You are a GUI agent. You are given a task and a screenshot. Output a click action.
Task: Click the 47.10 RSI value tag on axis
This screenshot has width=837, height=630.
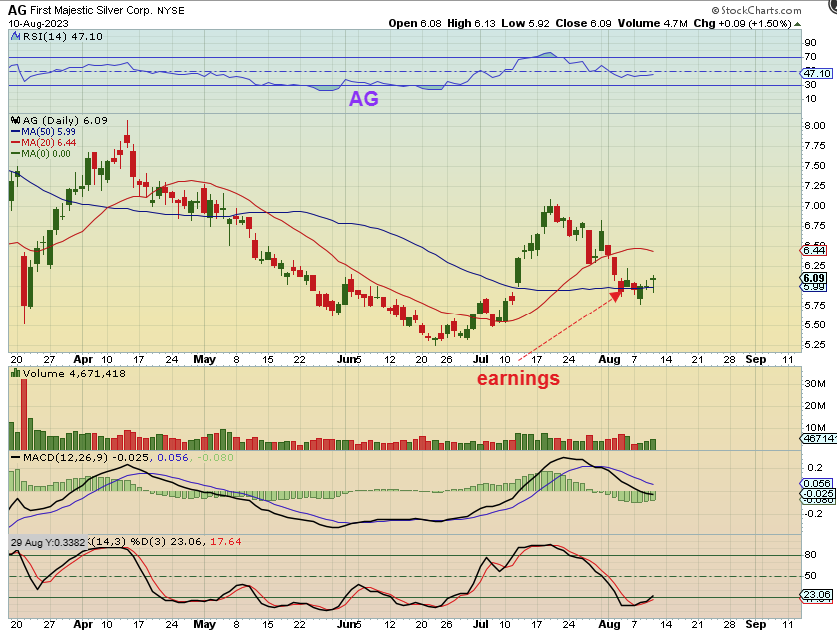click(817, 73)
